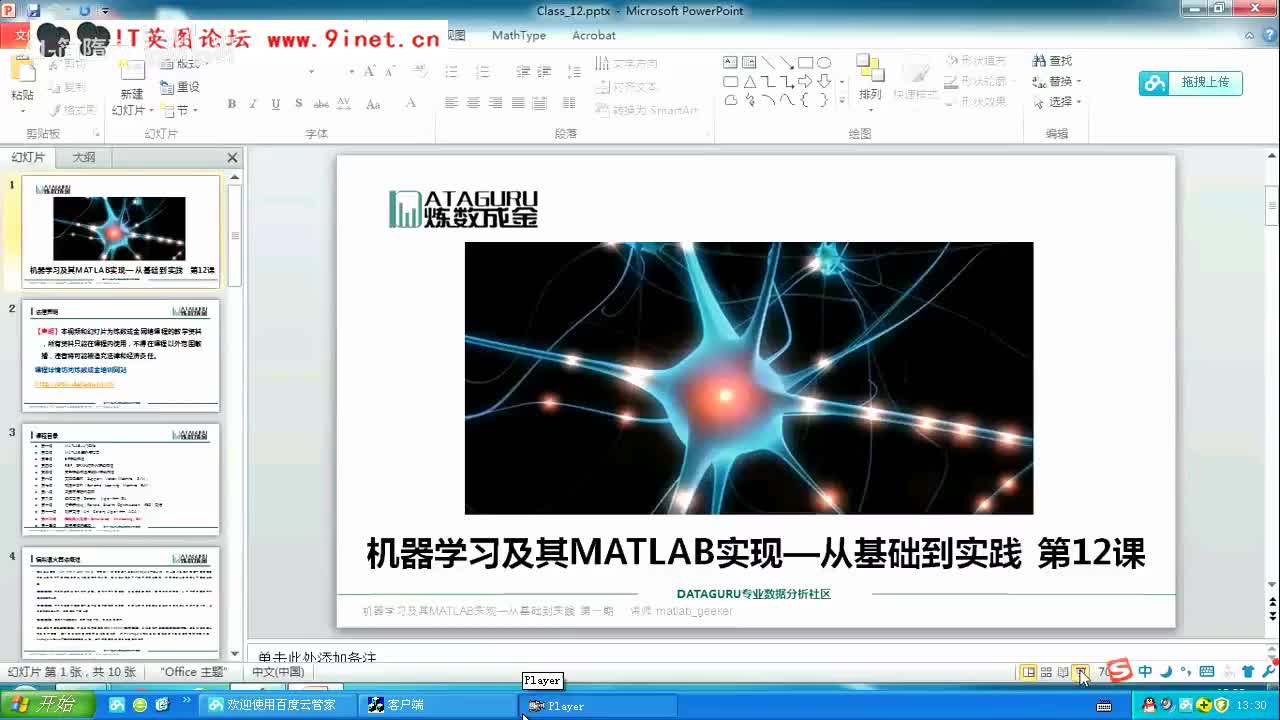This screenshot has height=720, width=1280.
Task: Select the Down Arrow block shape
Action: coord(824,81)
